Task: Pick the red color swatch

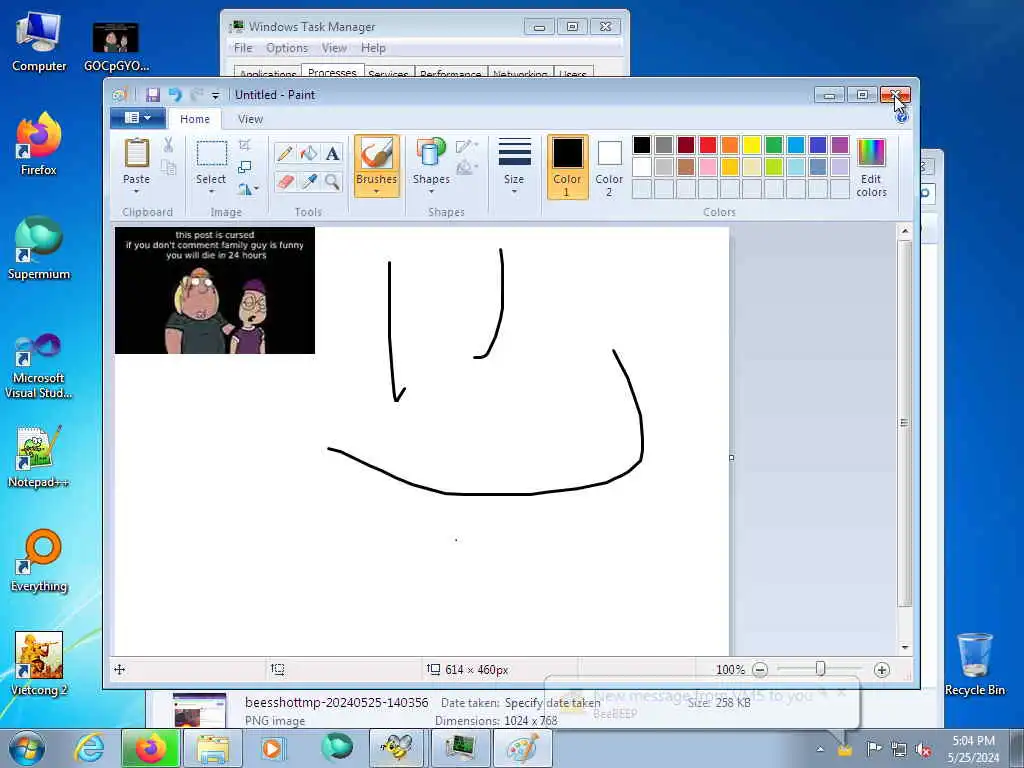Action: [708, 145]
